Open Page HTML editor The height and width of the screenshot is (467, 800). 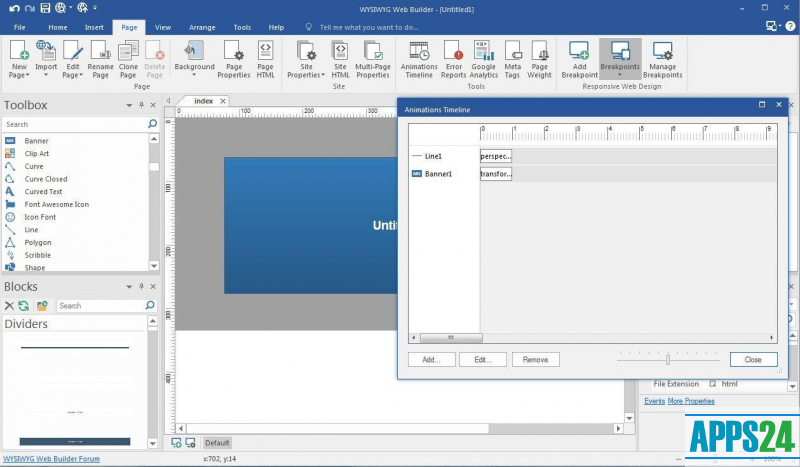(x=265, y=58)
